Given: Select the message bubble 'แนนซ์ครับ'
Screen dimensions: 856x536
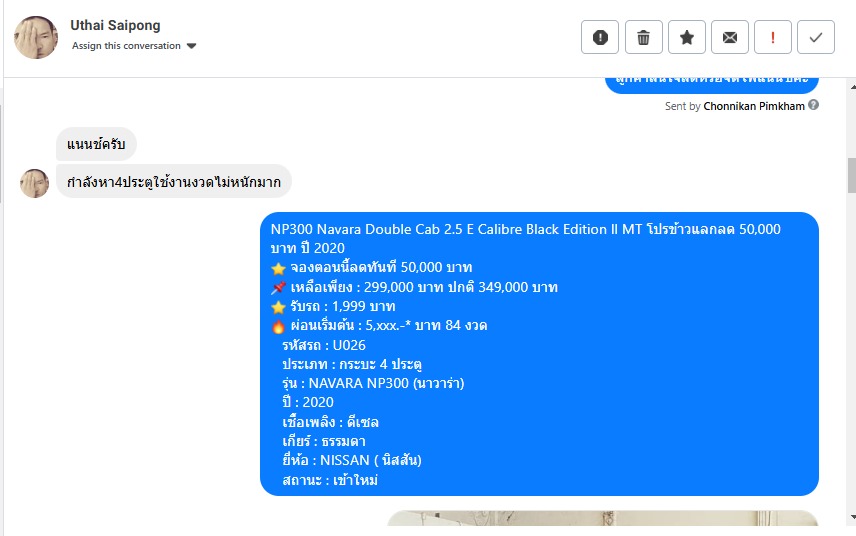Looking at the screenshot, I should pos(96,144).
